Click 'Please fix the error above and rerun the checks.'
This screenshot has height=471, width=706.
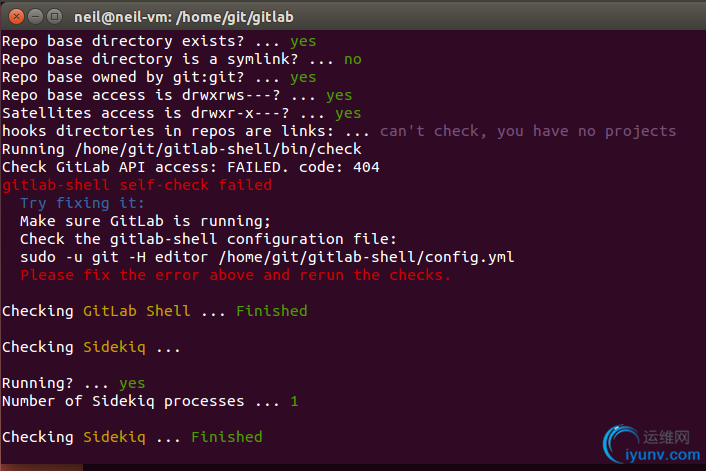[x=235, y=276]
